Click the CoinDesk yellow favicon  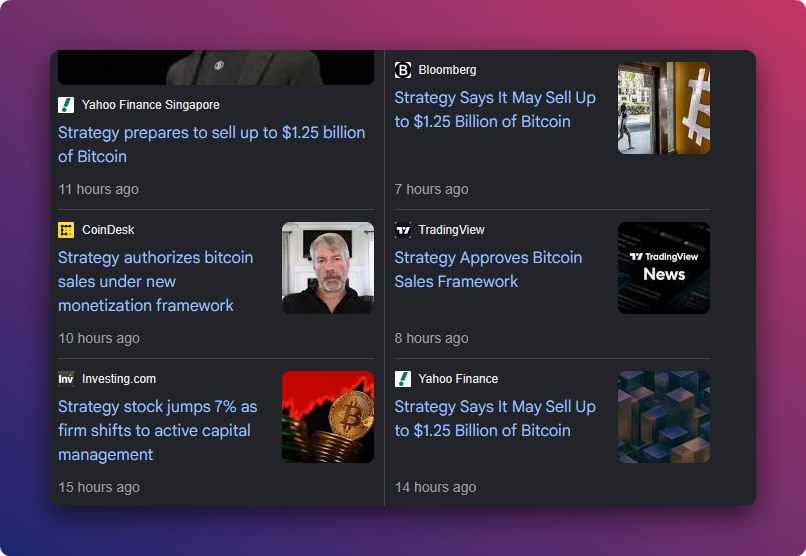66,230
